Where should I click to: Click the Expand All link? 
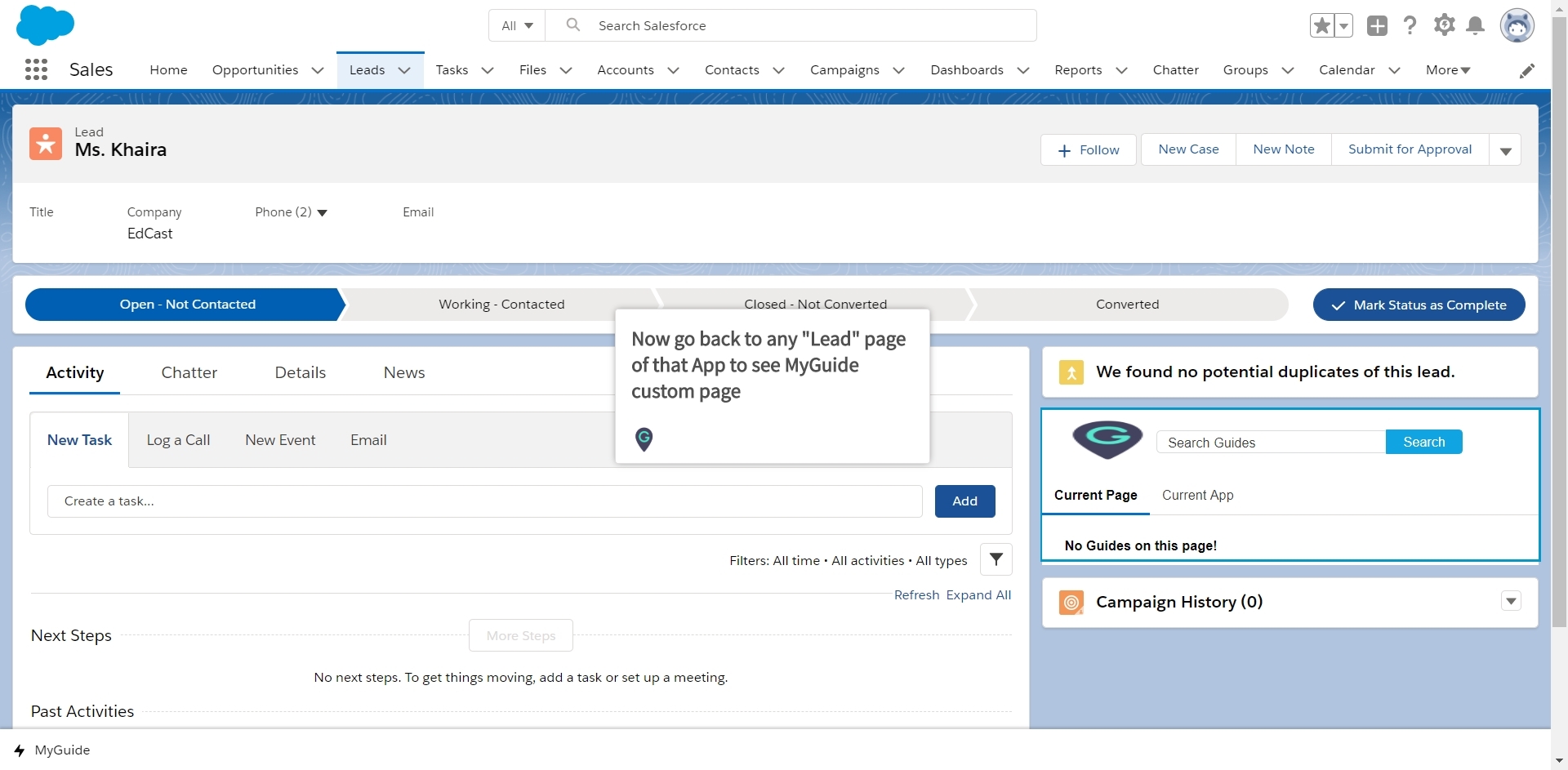pos(978,595)
